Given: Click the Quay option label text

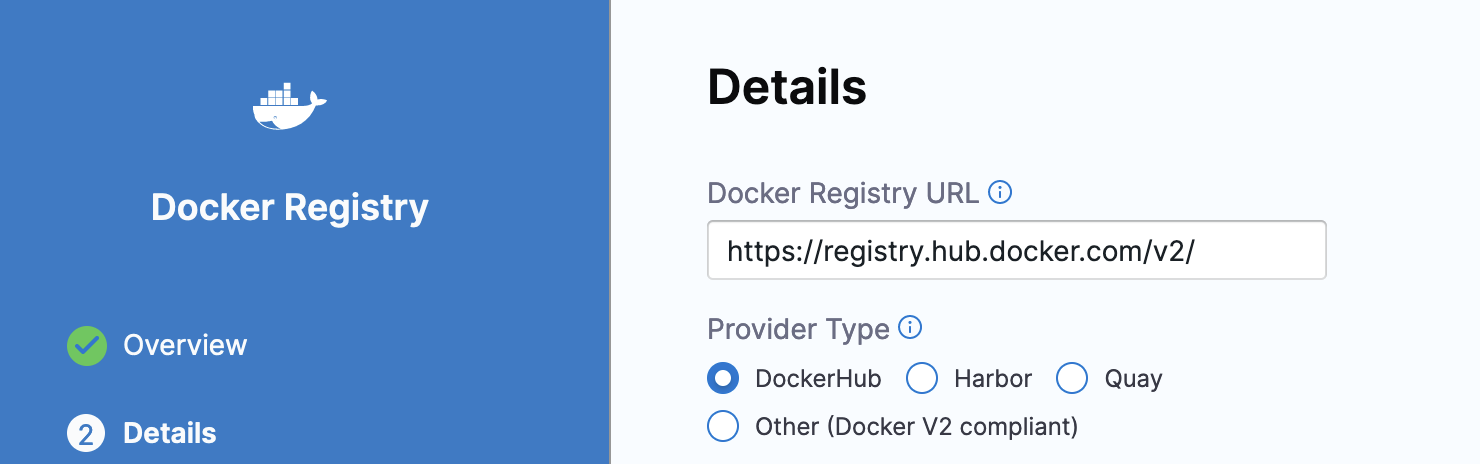Looking at the screenshot, I should pyautogui.click(x=1133, y=379).
